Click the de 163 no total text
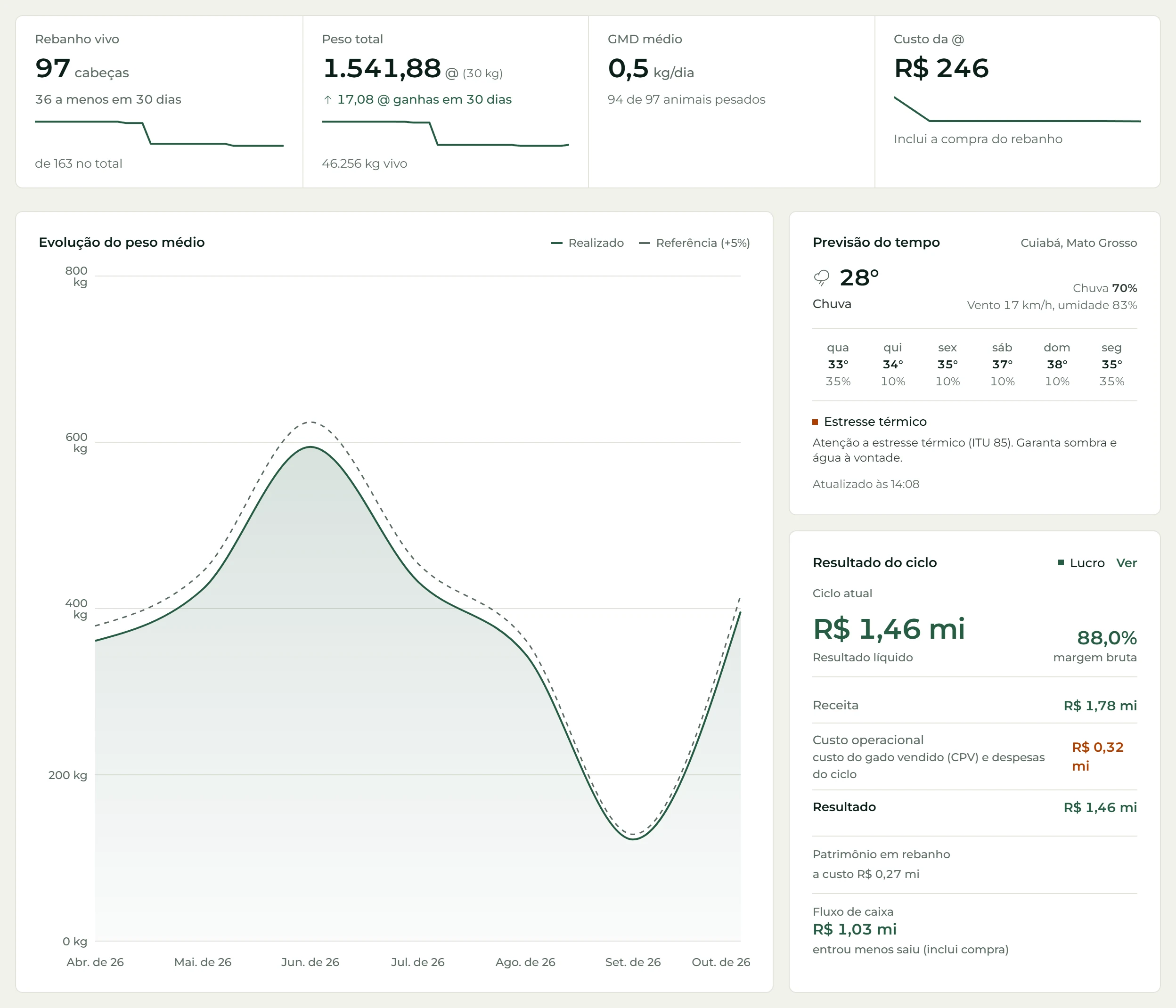The image size is (1176, 1008). click(x=78, y=163)
